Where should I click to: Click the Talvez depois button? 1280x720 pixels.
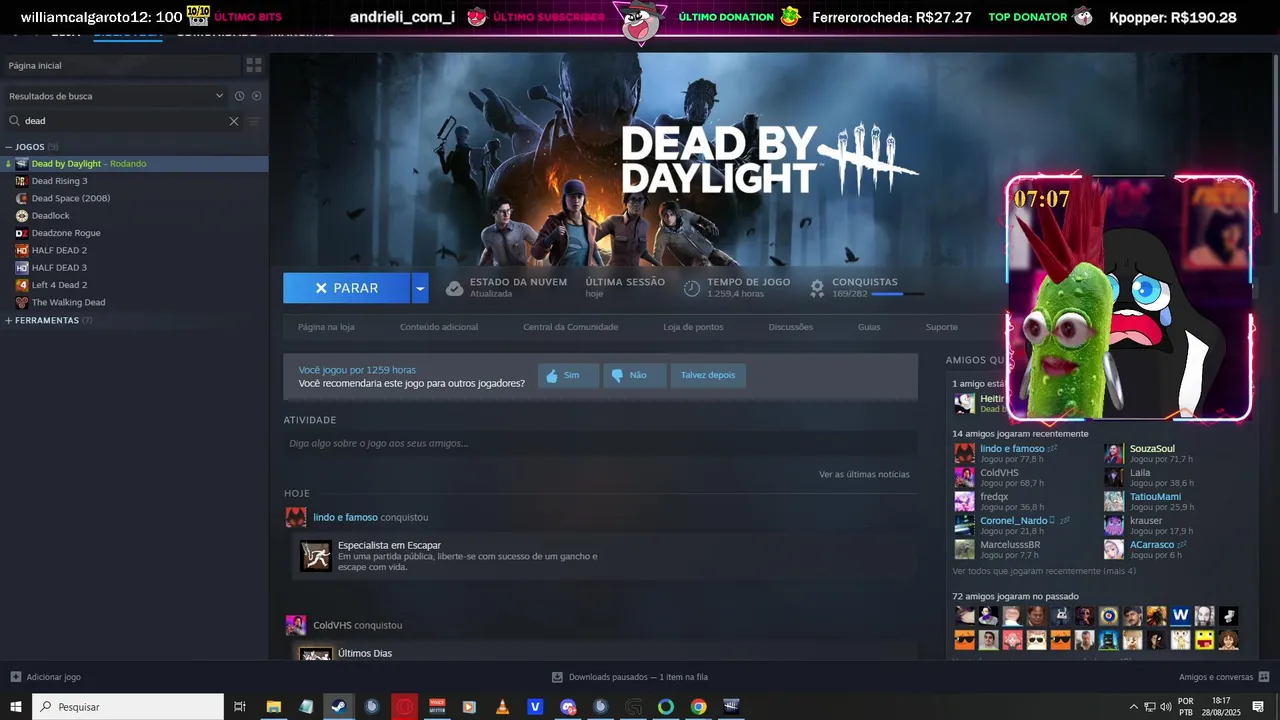point(708,375)
